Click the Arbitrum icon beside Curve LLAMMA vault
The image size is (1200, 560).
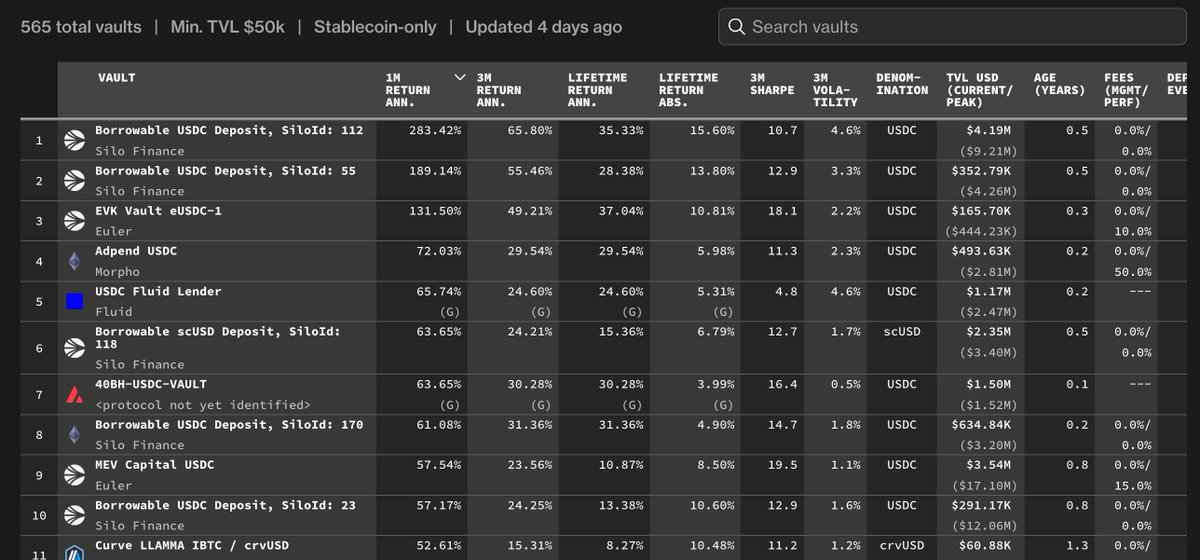(74, 552)
